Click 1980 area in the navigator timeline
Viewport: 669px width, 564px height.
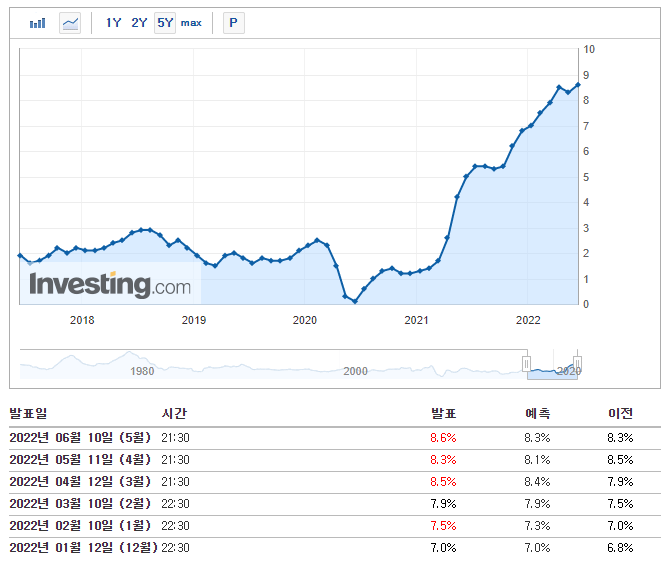pyautogui.click(x=142, y=371)
